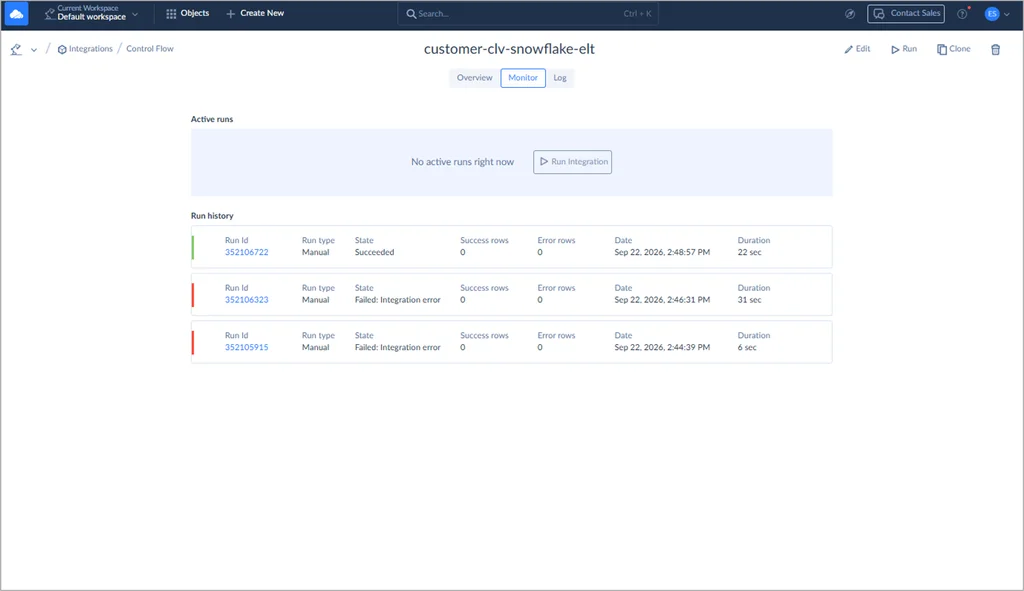The width and height of the screenshot is (1024, 591).
Task: Click the Contact Sales button
Action: [906, 13]
